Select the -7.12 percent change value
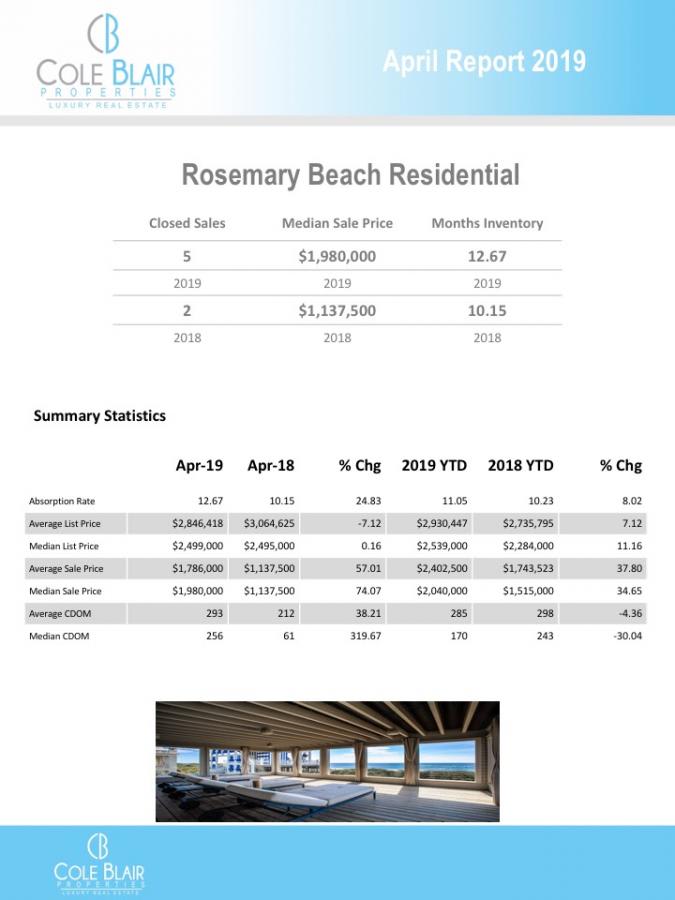Screen dimensions: 675x900 click(371, 523)
